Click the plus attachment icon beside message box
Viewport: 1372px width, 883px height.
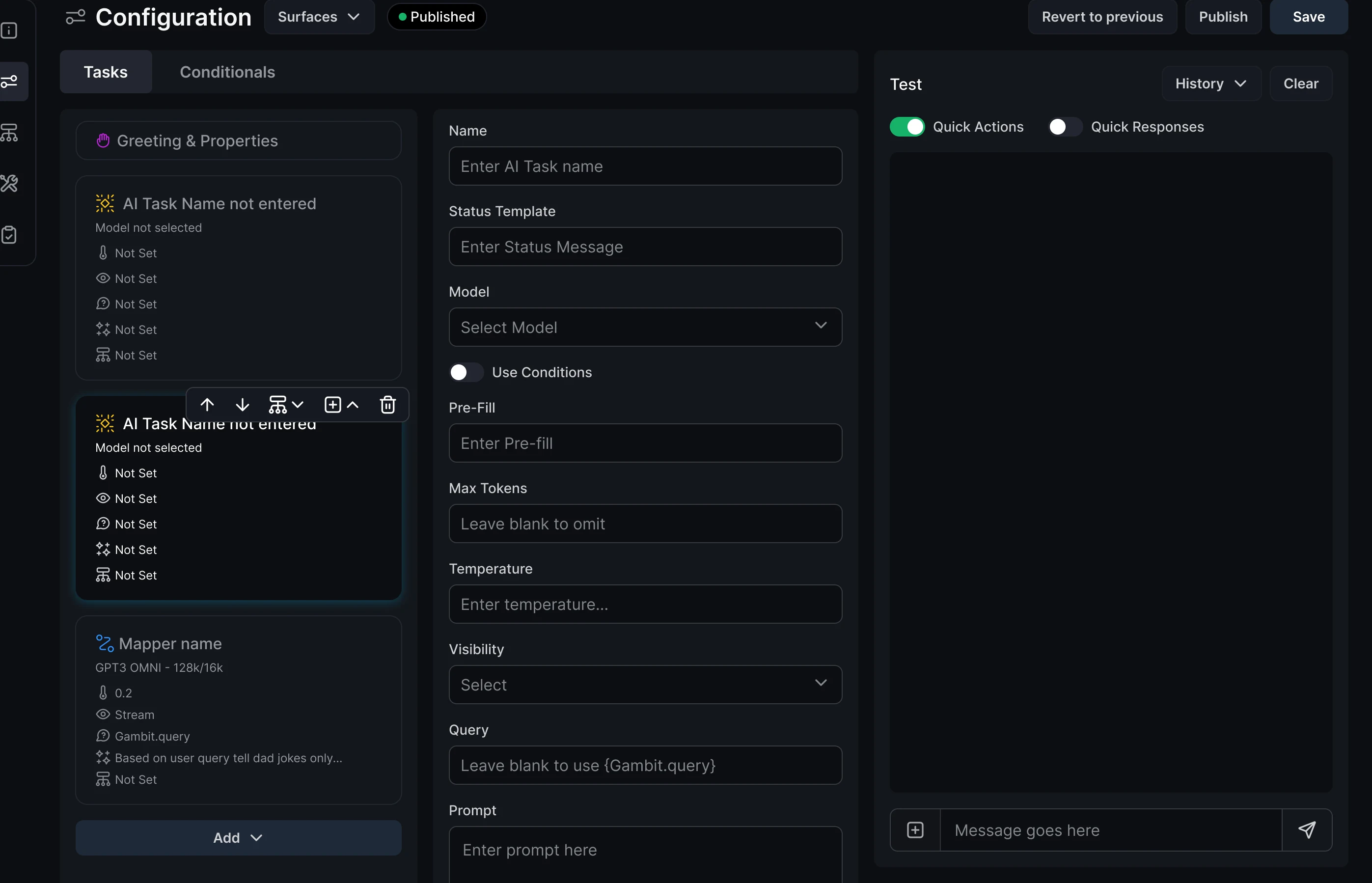point(915,829)
